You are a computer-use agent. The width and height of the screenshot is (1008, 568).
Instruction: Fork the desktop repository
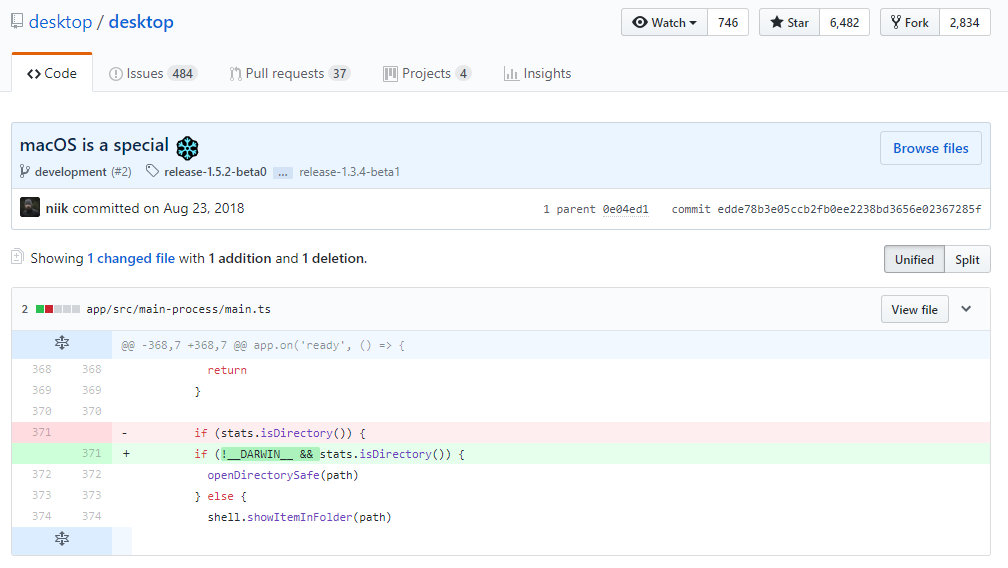click(909, 23)
